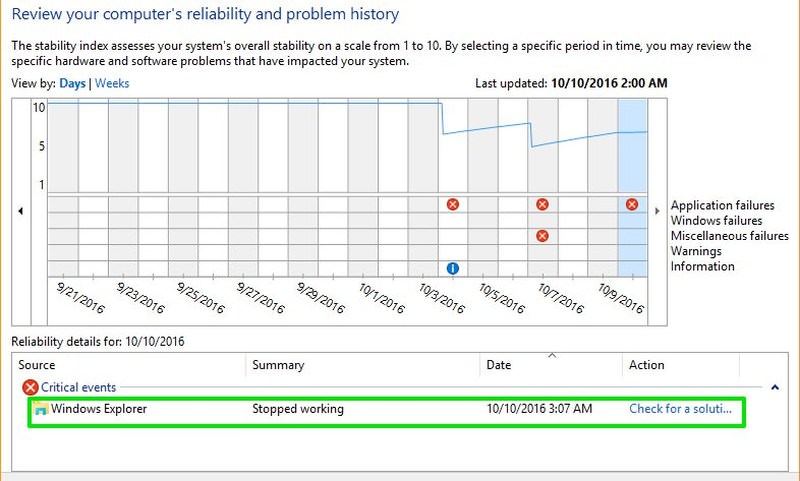800x481 pixels.
Task: Click the 'Last updated: 10/10/2016 2:00 AM' text
Action: 571,83
